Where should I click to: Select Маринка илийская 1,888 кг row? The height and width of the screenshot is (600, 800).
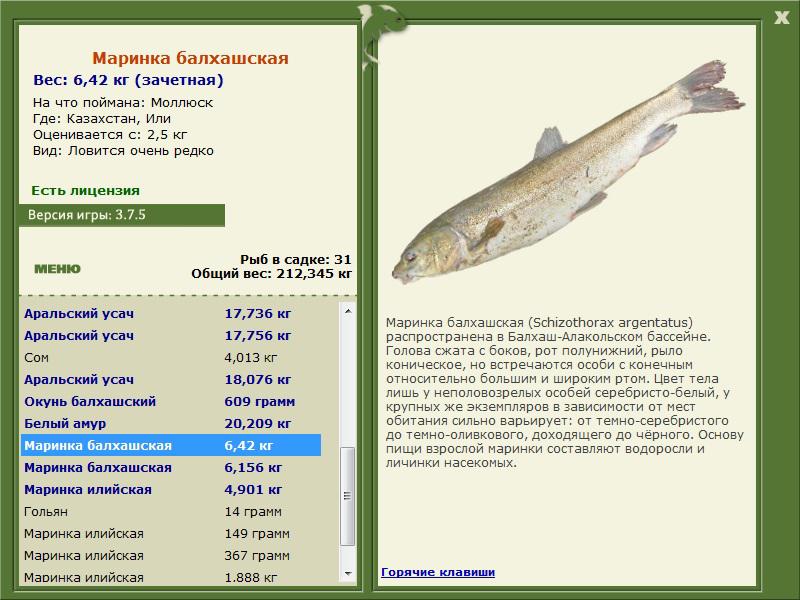click(x=171, y=577)
